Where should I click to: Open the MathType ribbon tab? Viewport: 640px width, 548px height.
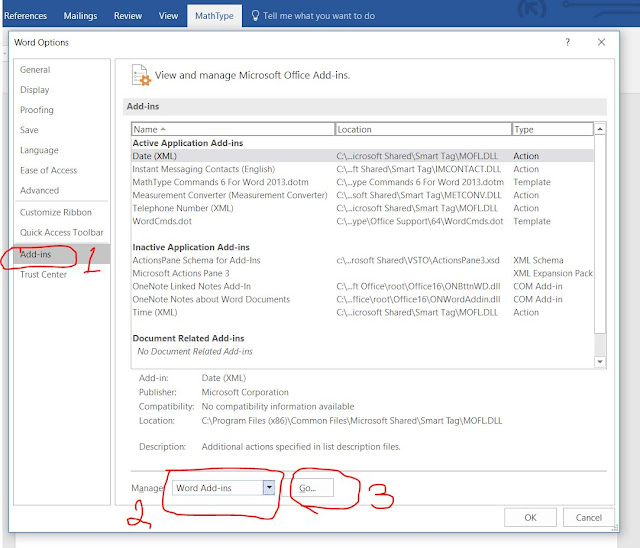point(214,16)
